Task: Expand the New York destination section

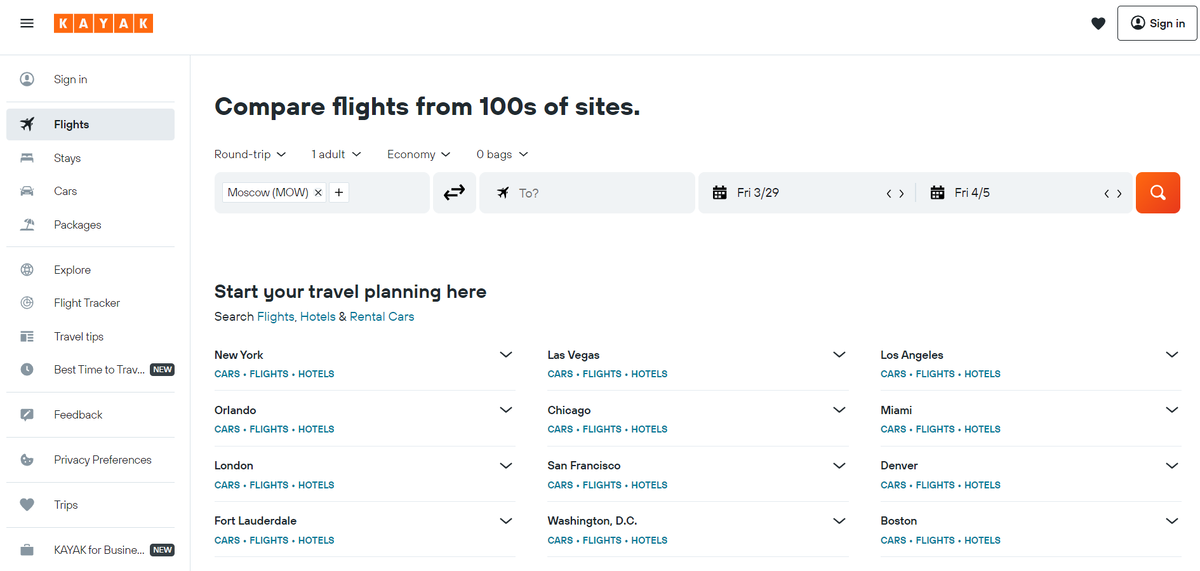Action: point(506,355)
